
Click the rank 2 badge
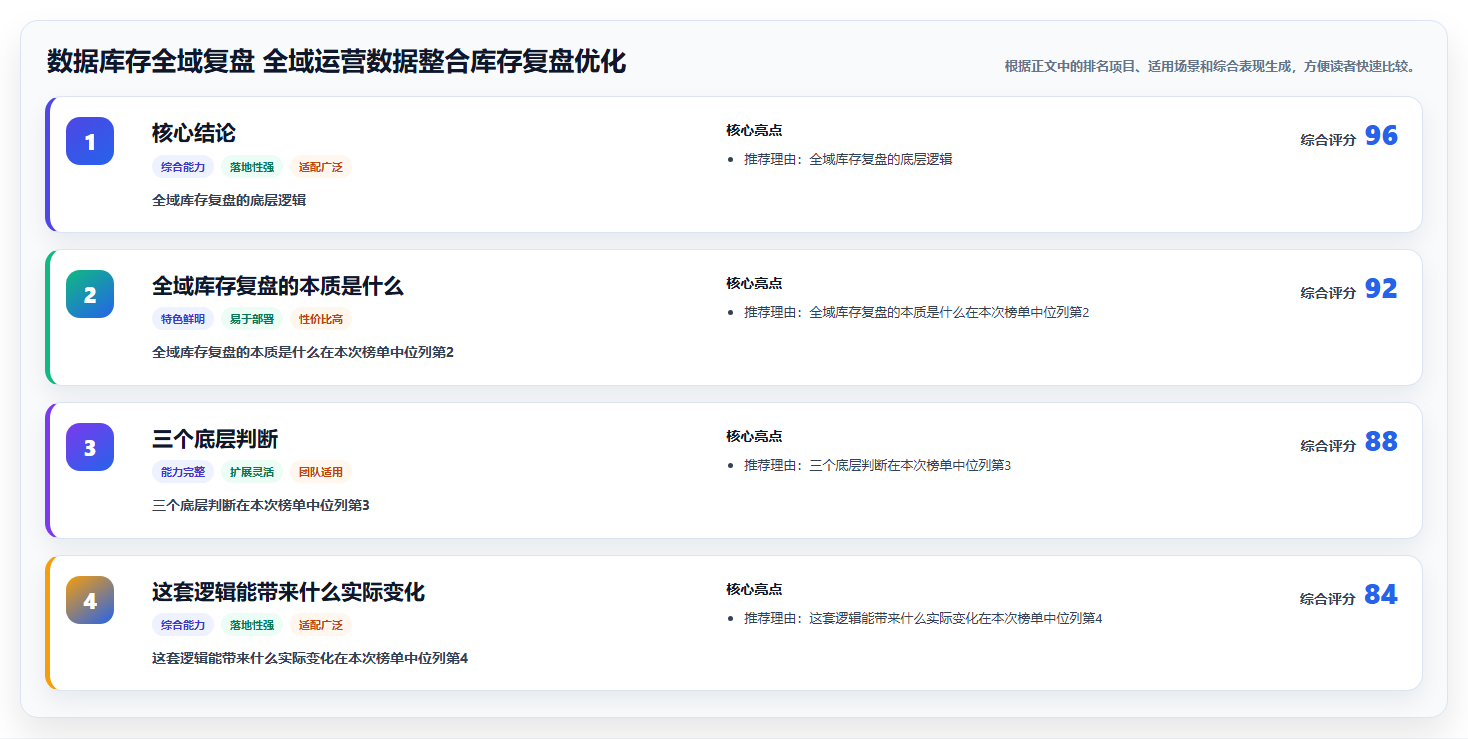click(x=90, y=294)
